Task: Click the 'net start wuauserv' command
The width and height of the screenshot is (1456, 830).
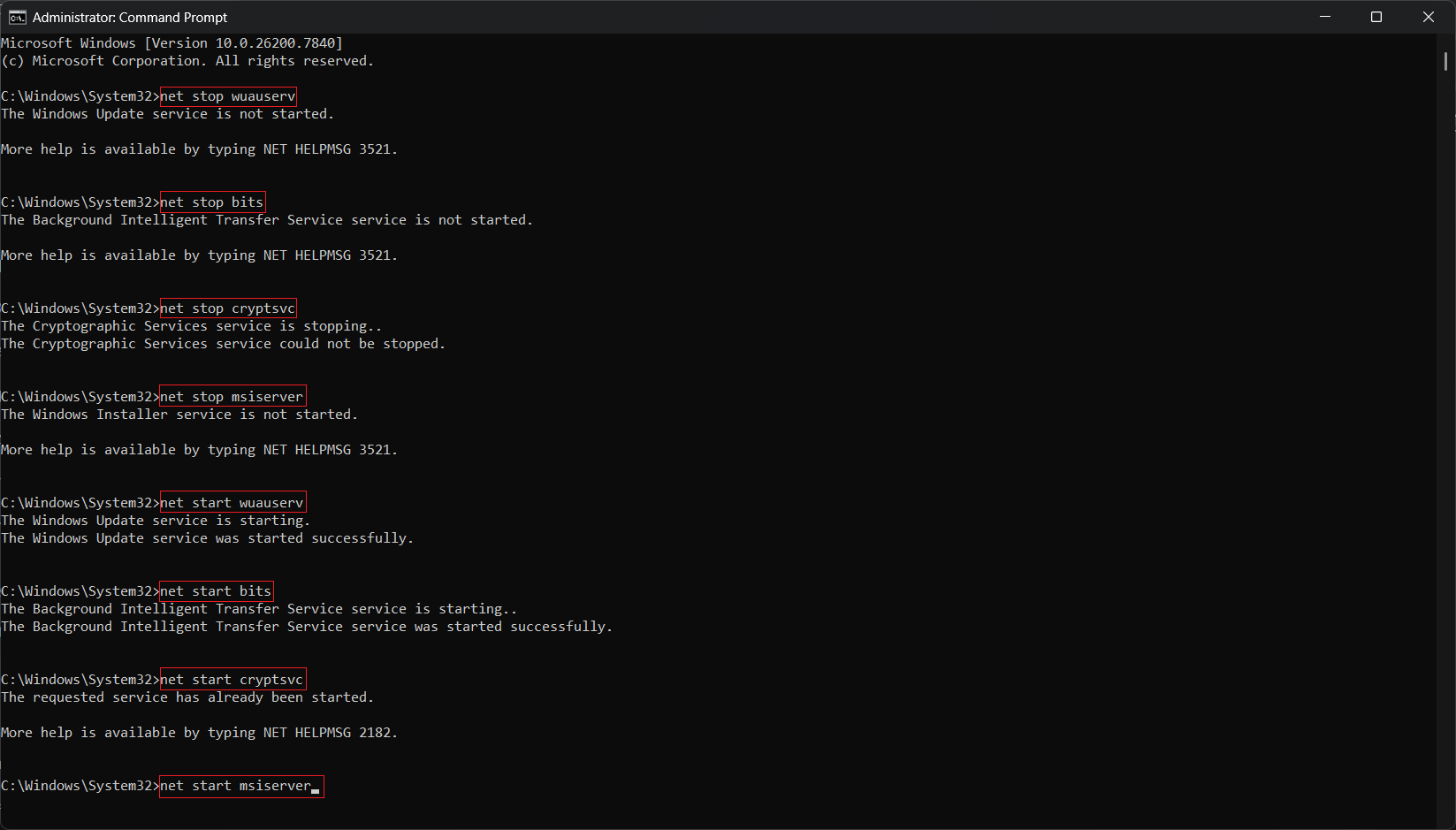Action: (x=232, y=503)
